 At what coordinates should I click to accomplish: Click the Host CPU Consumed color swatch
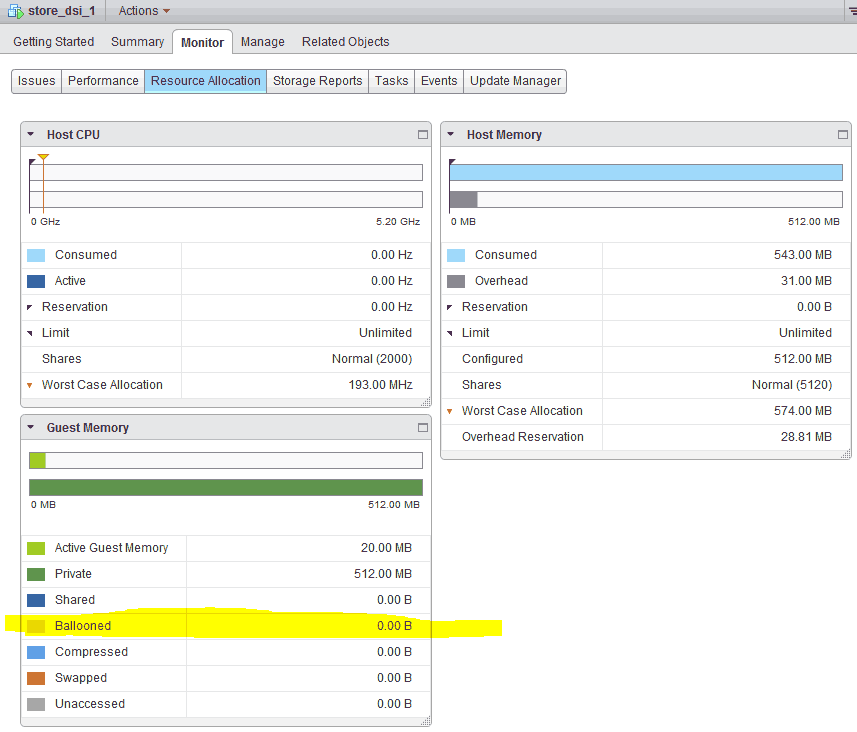[x=36, y=255]
